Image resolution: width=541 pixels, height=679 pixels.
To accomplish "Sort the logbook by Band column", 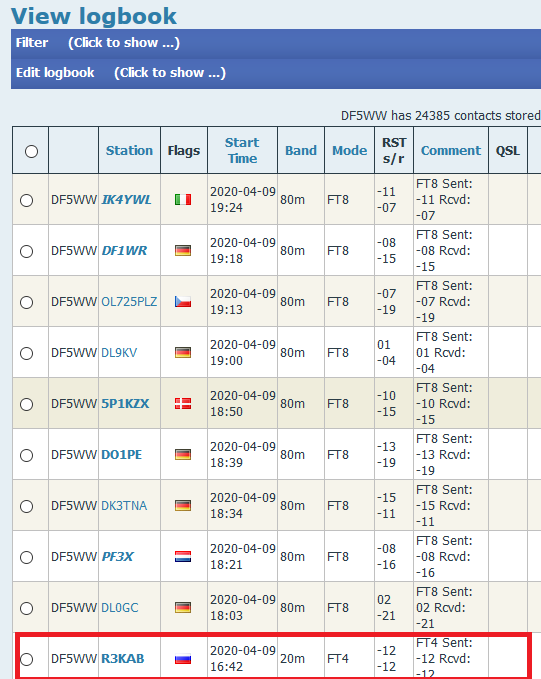I will (x=301, y=150).
